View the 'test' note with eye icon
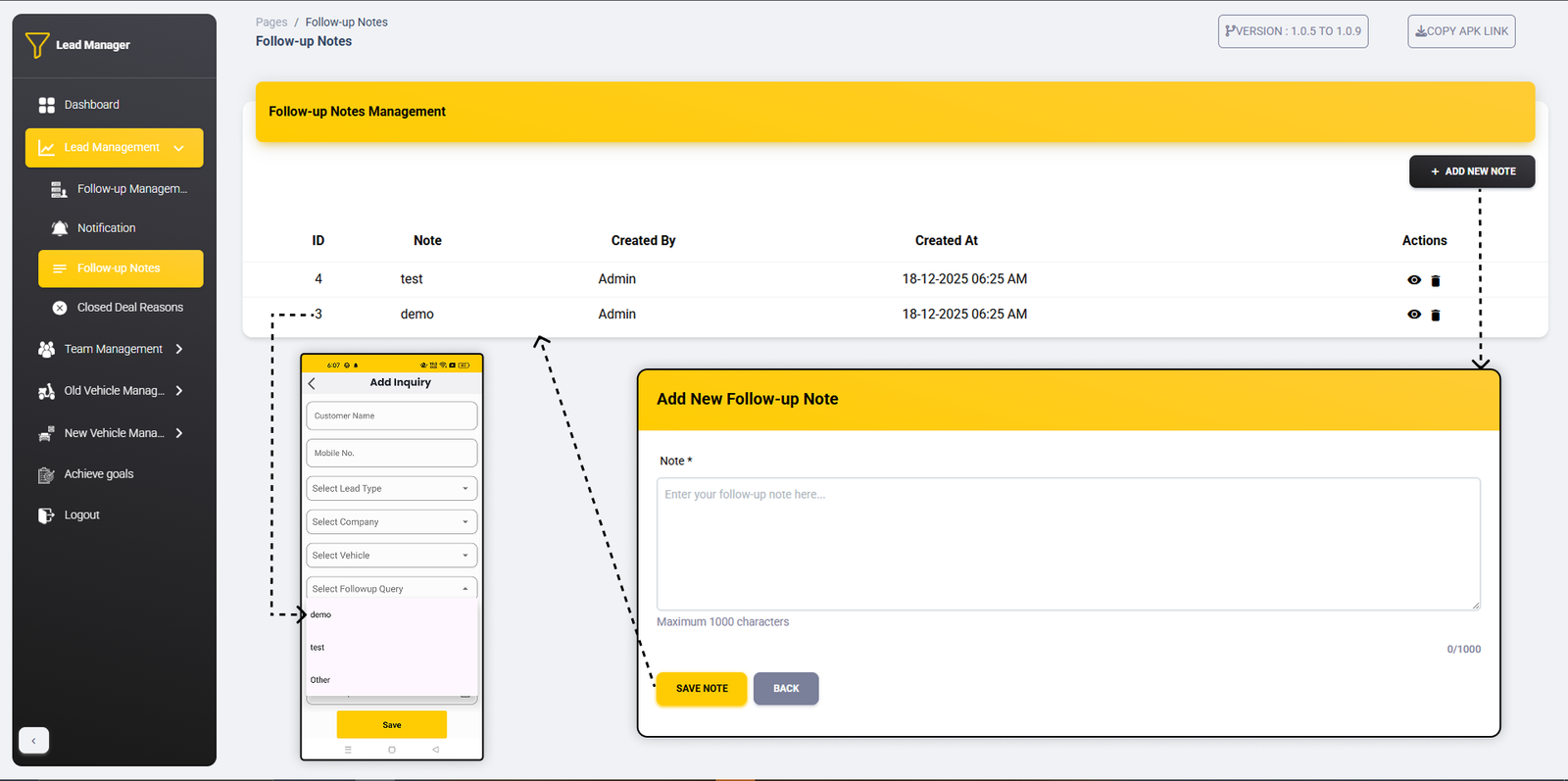This screenshot has width=1568, height=781. pos(1413,280)
